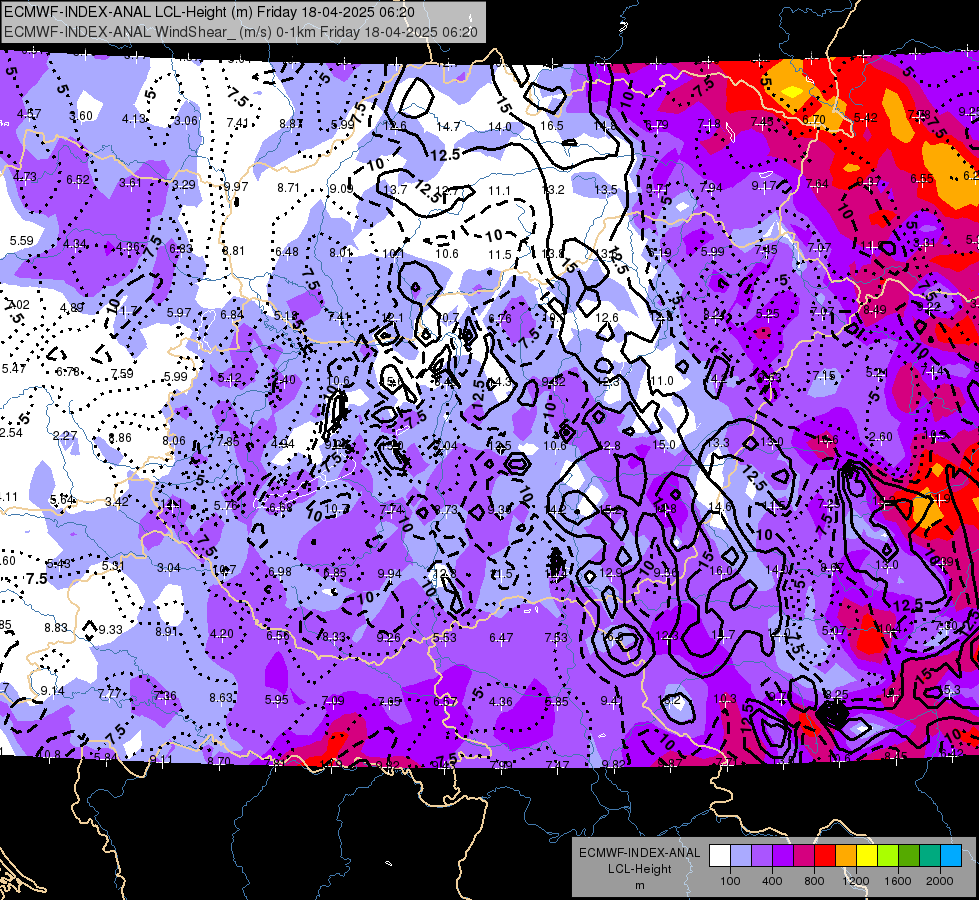Click the dark green swatch in the legend

[909, 856]
